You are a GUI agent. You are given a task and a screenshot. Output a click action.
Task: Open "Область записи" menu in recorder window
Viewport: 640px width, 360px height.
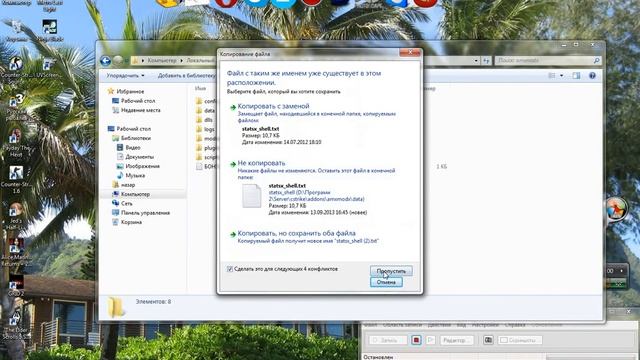402,325
